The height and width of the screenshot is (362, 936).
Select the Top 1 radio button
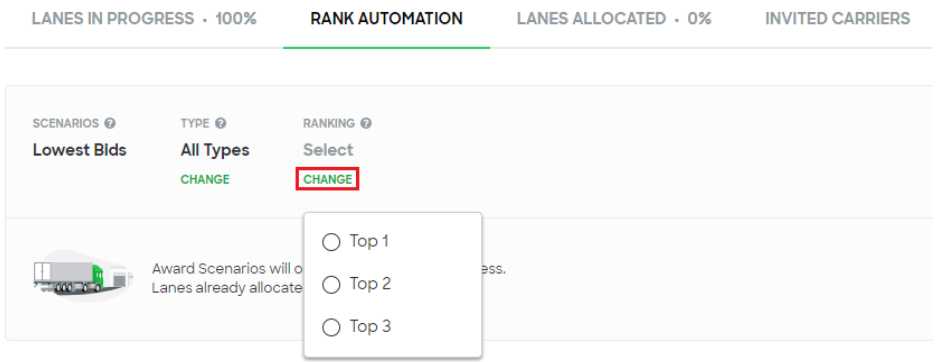click(x=331, y=242)
